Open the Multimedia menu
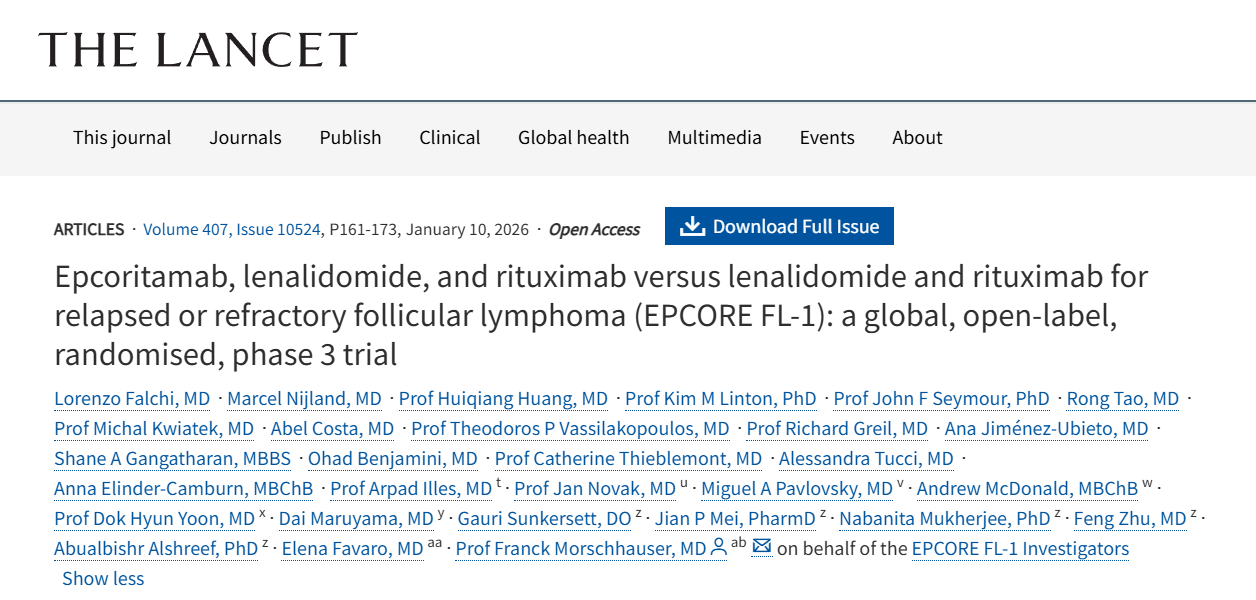 click(x=714, y=138)
